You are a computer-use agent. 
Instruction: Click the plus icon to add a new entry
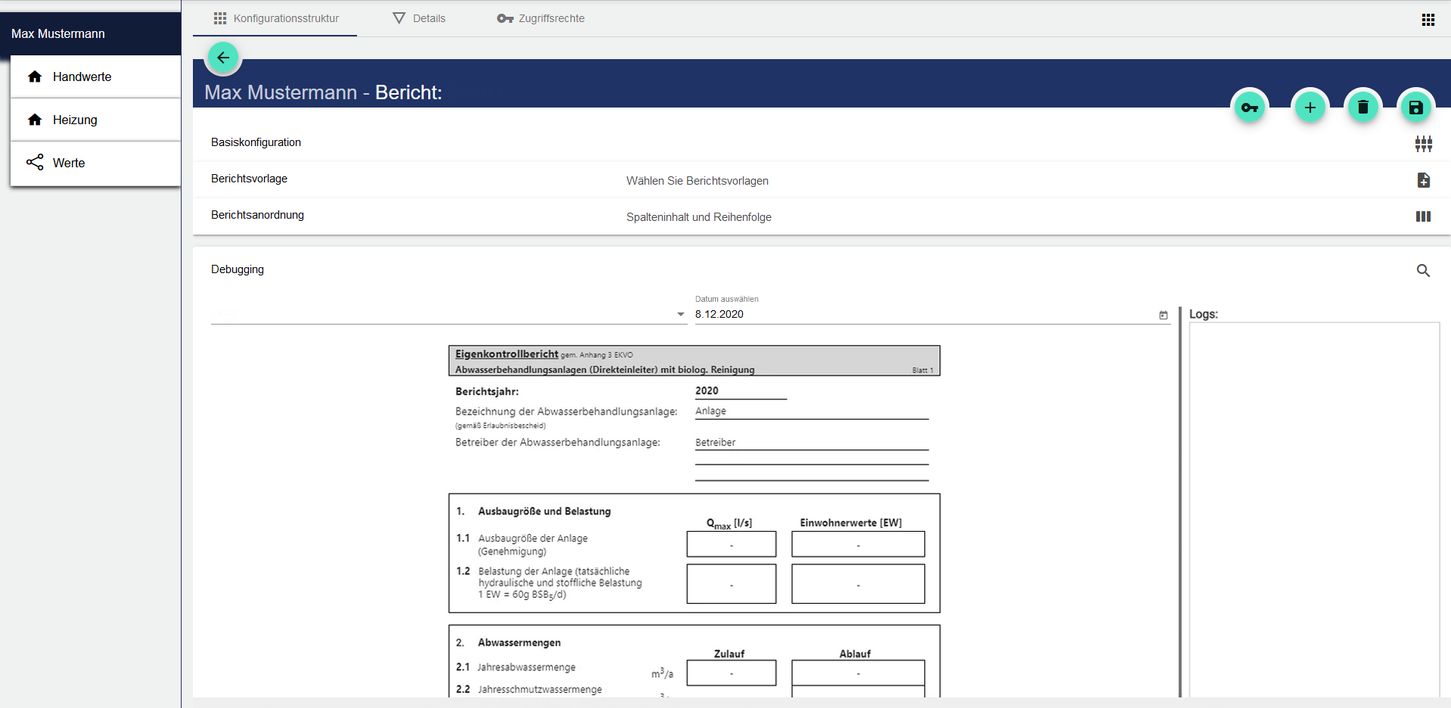click(1310, 106)
